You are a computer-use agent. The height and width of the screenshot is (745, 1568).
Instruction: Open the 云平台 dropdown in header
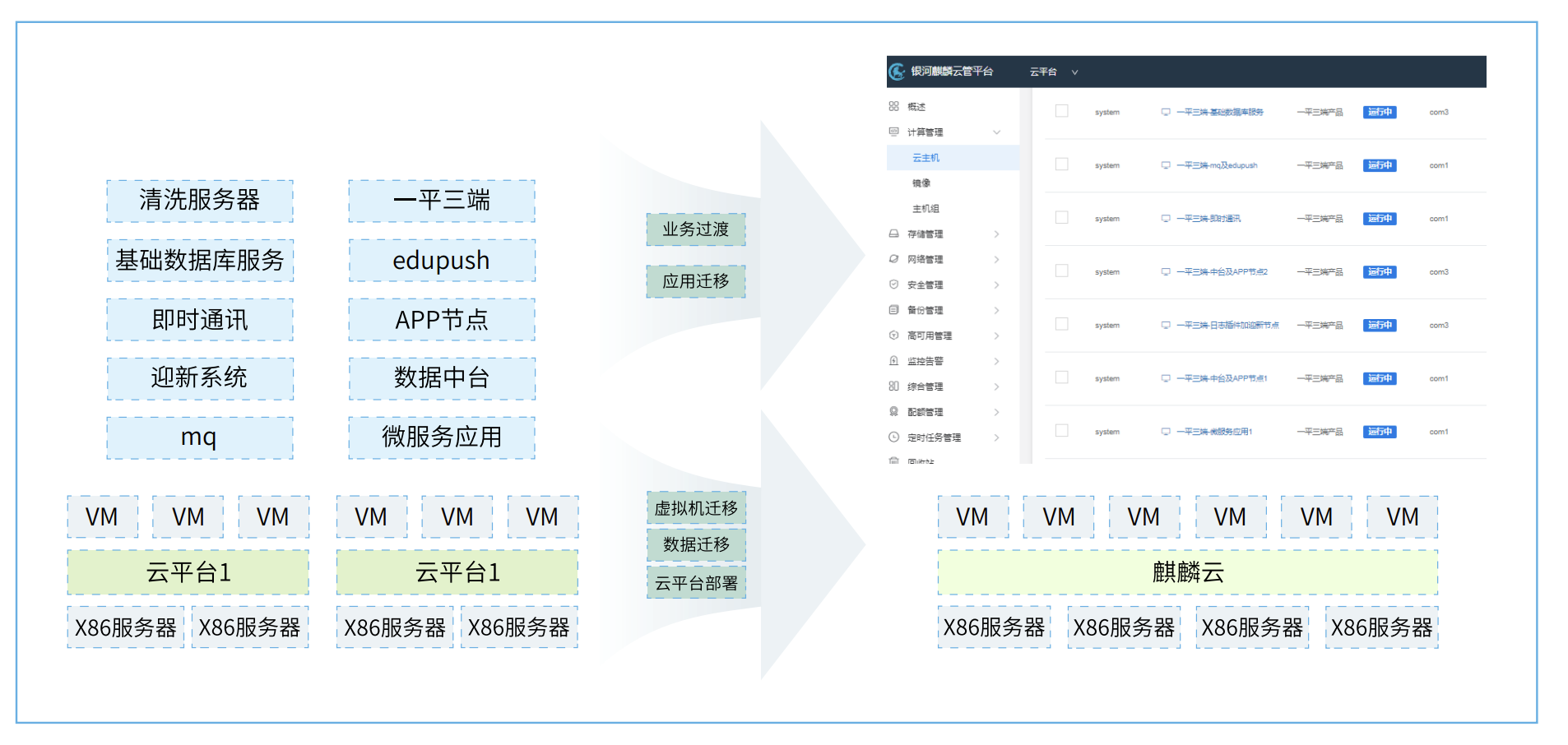pyautogui.click(x=1054, y=72)
